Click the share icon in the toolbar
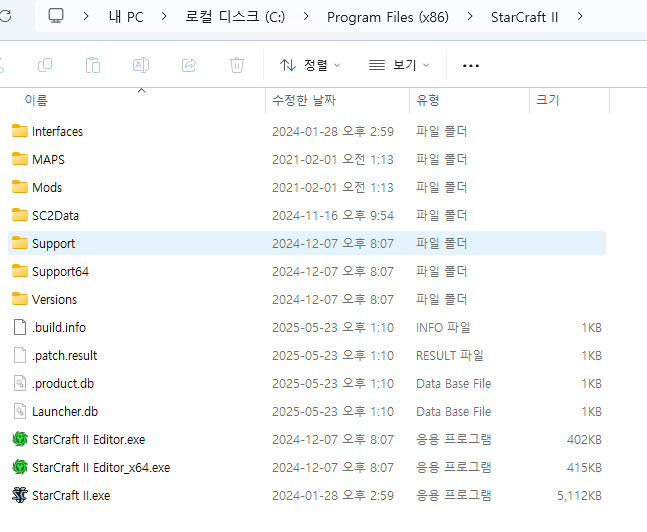The height and width of the screenshot is (532, 647). [189, 65]
